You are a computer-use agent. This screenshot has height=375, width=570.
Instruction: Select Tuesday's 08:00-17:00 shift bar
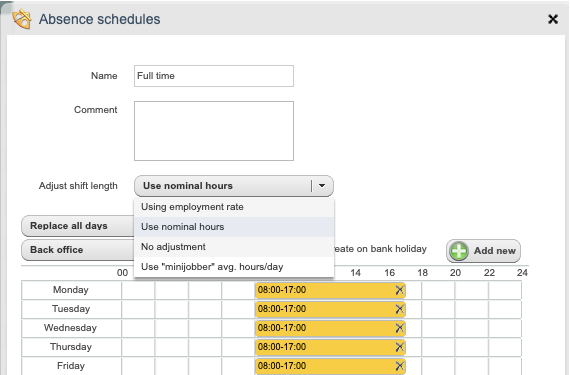(x=330, y=309)
